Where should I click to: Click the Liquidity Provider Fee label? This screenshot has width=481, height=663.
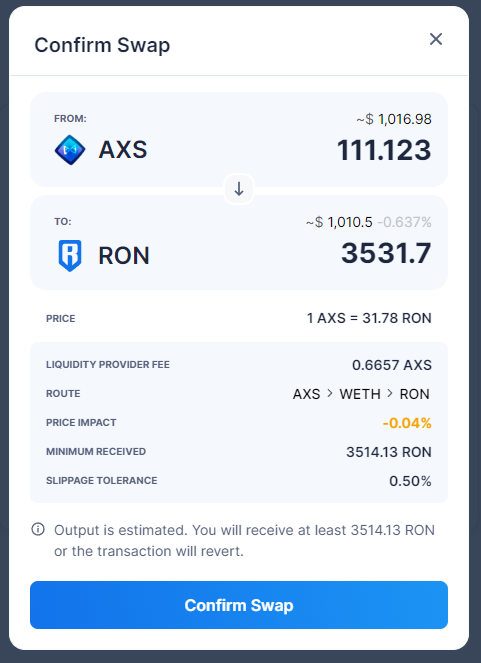pyautogui.click(x=108, y=364)
